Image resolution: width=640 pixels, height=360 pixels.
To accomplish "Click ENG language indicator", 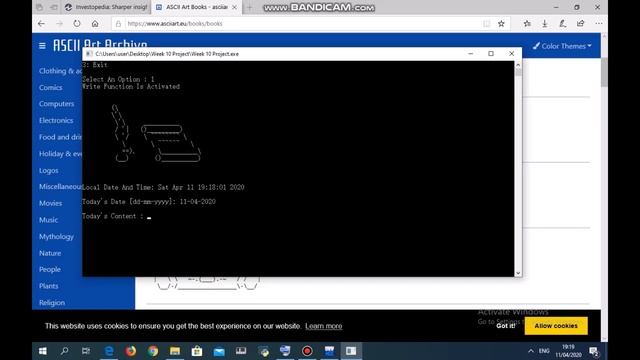I will pyautogui.click(x=544, y=351).
